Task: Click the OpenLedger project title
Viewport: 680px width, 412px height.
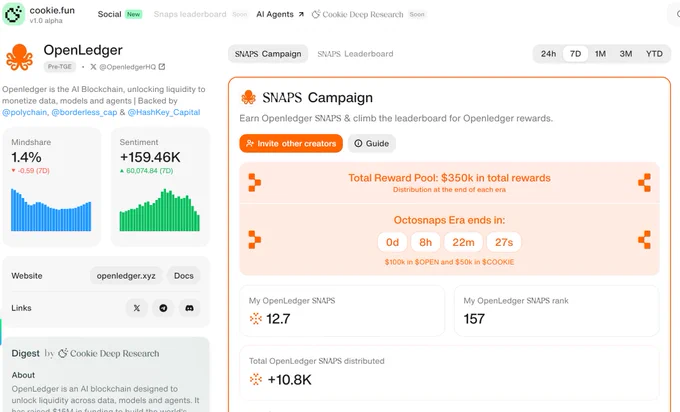Action: pos(83,50)
